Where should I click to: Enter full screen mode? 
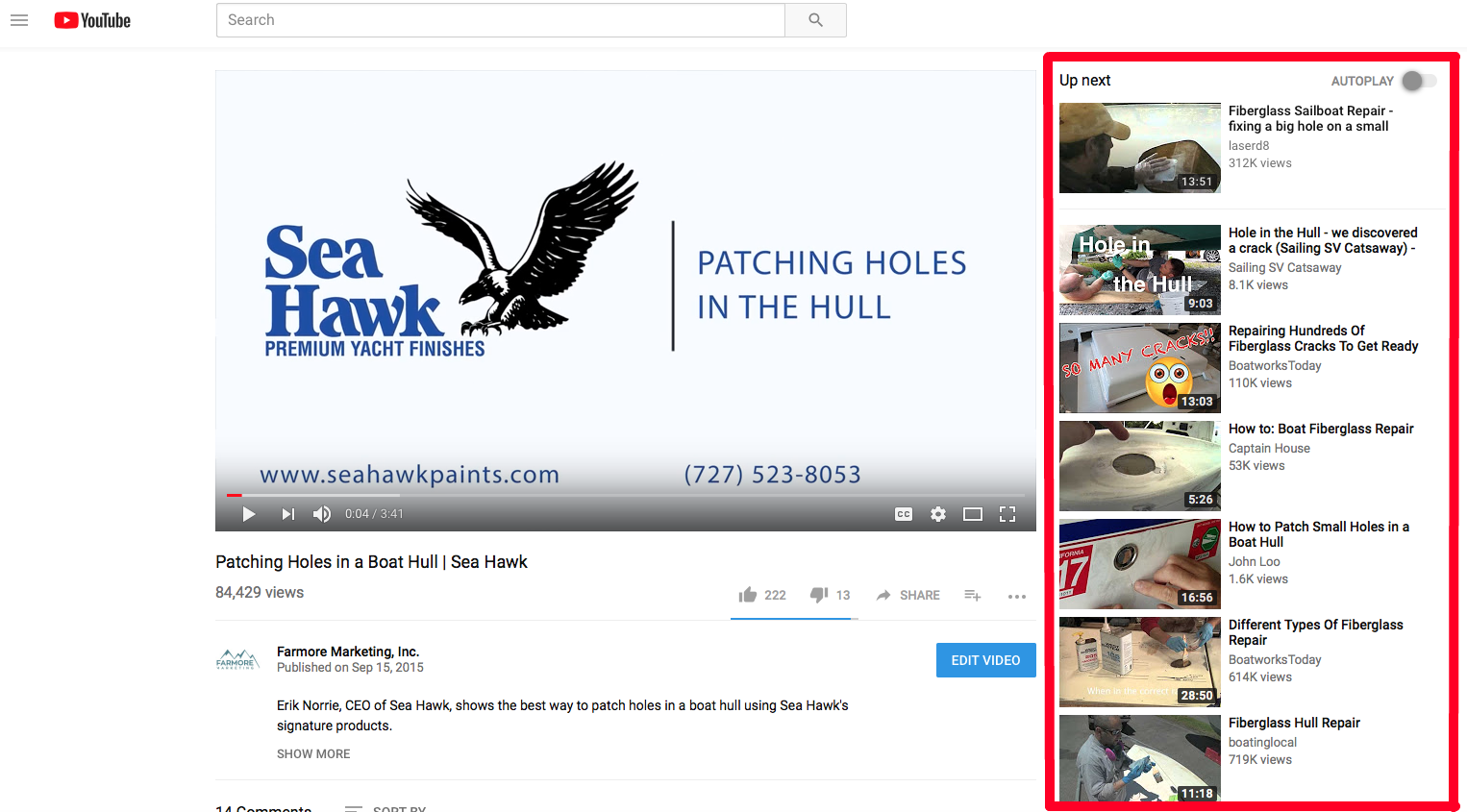(x=1007, y=514)
